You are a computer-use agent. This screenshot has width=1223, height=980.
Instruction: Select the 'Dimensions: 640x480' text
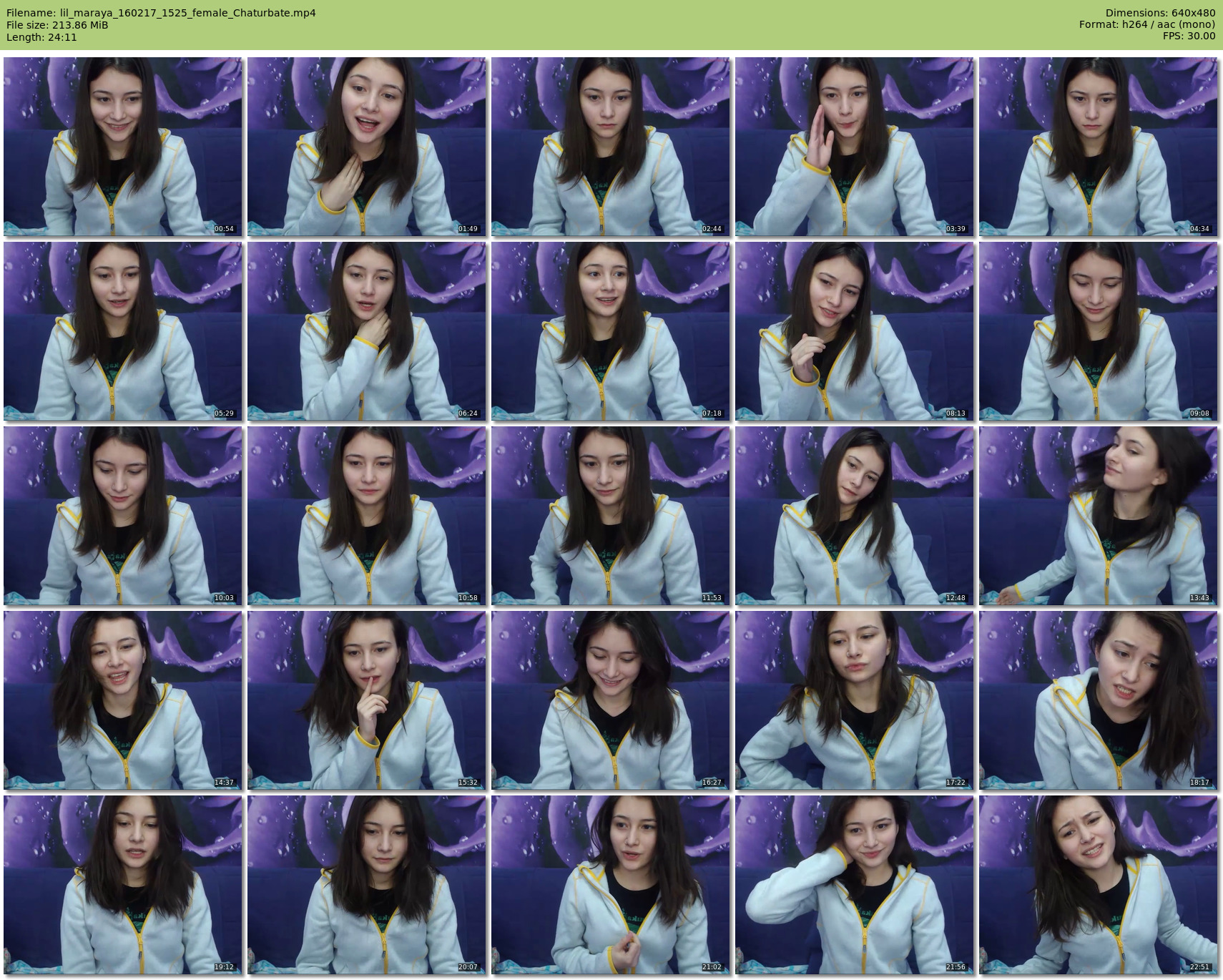tap(1160, 13)
